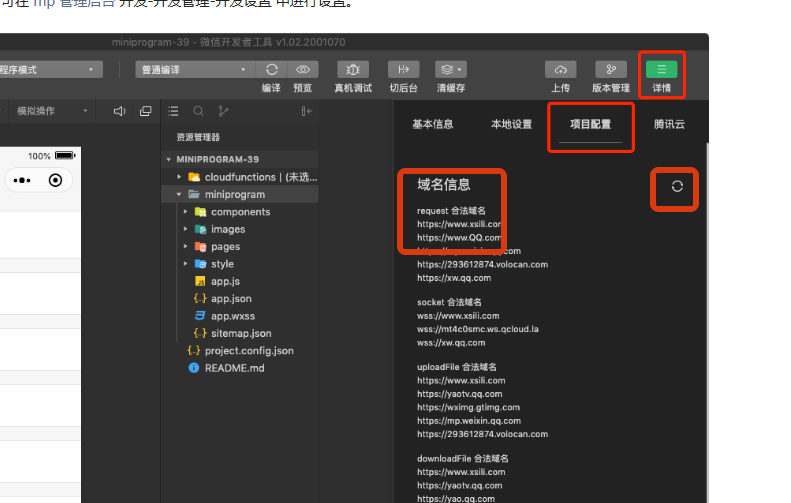Image resolution: width=791 pixels, height=503 pixels.
Task: Open the 程序模式 mode dropdown
Action: click(x=50, y=70)
